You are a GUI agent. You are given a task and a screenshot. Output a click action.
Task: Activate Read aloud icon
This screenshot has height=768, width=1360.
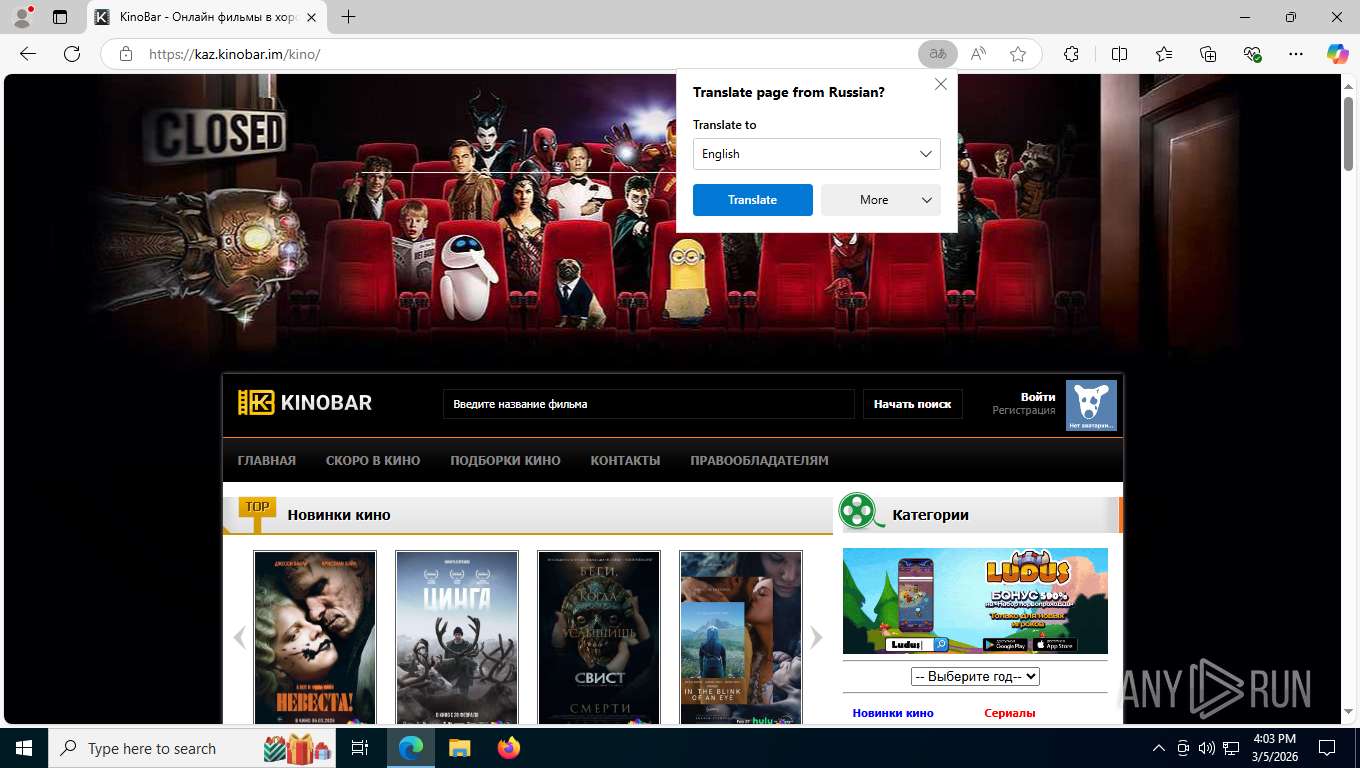point(978,54)
